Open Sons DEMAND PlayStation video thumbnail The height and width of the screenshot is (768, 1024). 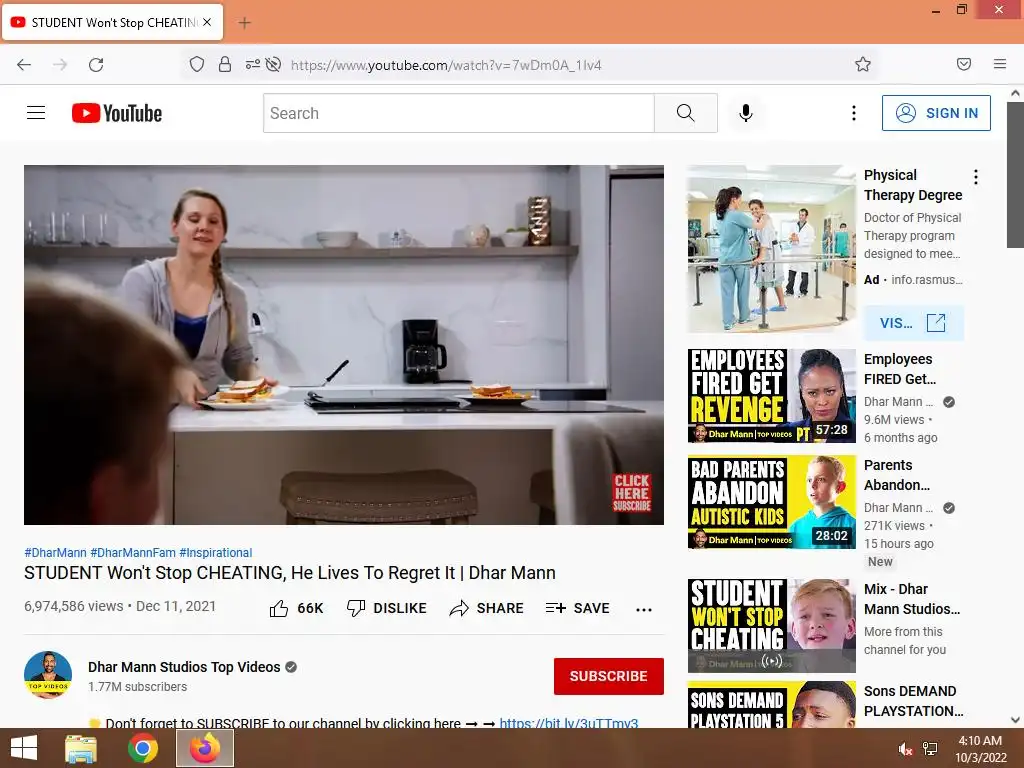coord(771,705)
